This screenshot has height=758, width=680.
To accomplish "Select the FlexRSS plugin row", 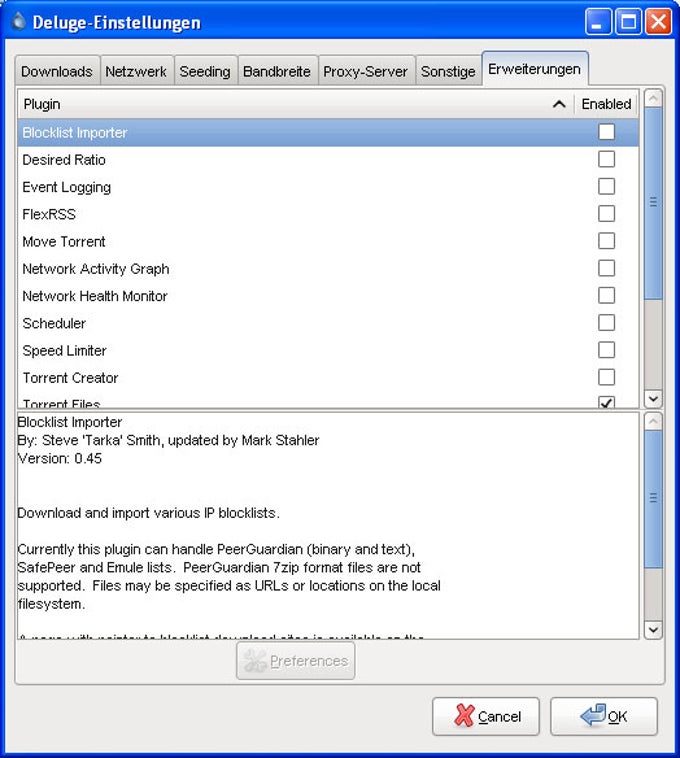I will tap(328, 214).
